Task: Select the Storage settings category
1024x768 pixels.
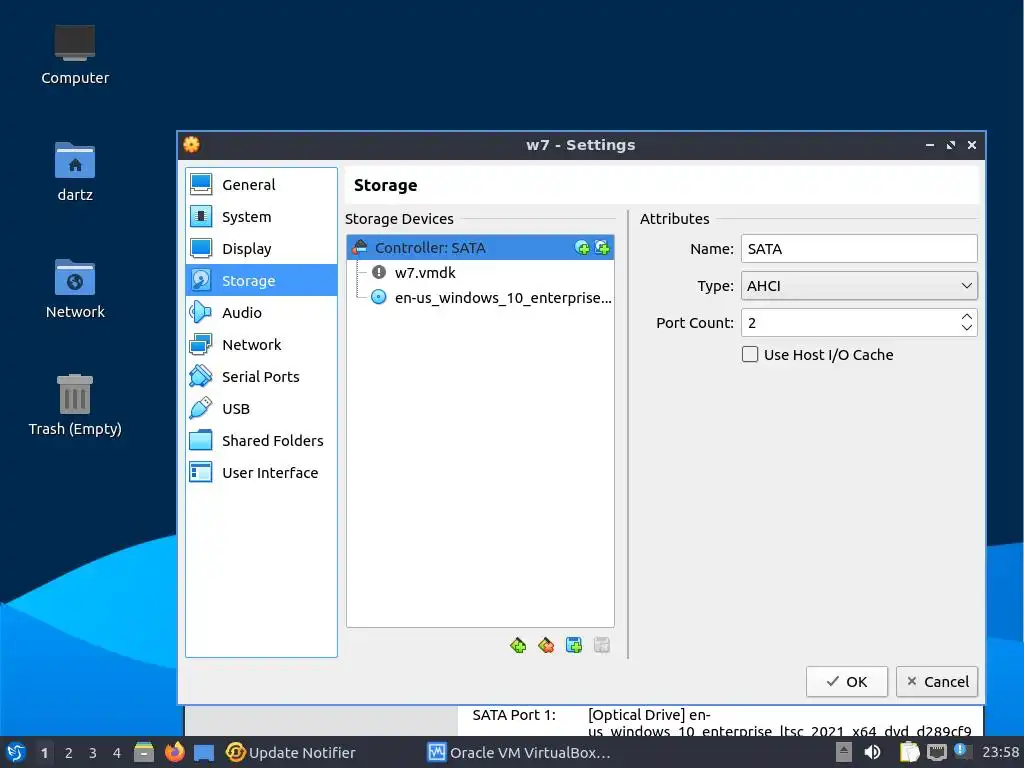Action: [261, 281]
